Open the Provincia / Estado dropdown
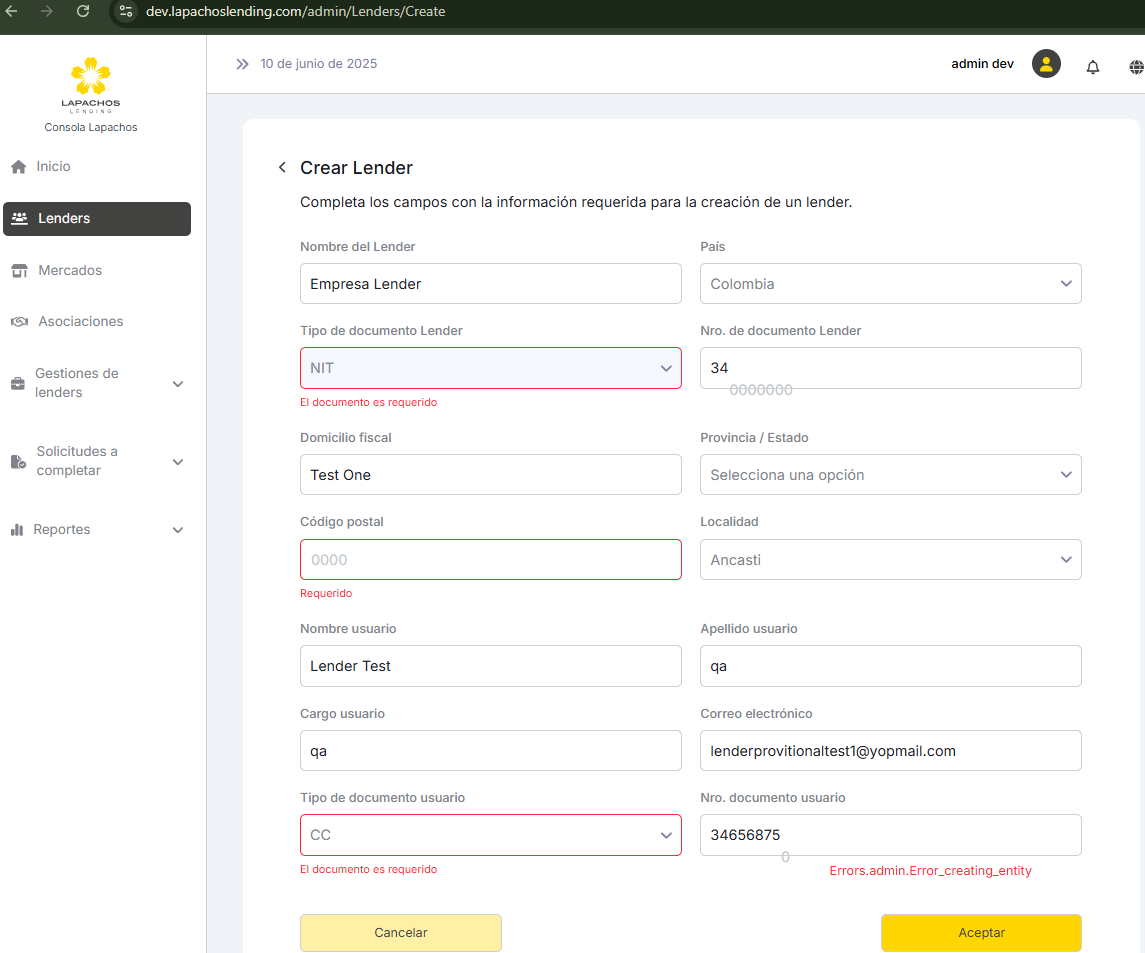 (890, 475)
